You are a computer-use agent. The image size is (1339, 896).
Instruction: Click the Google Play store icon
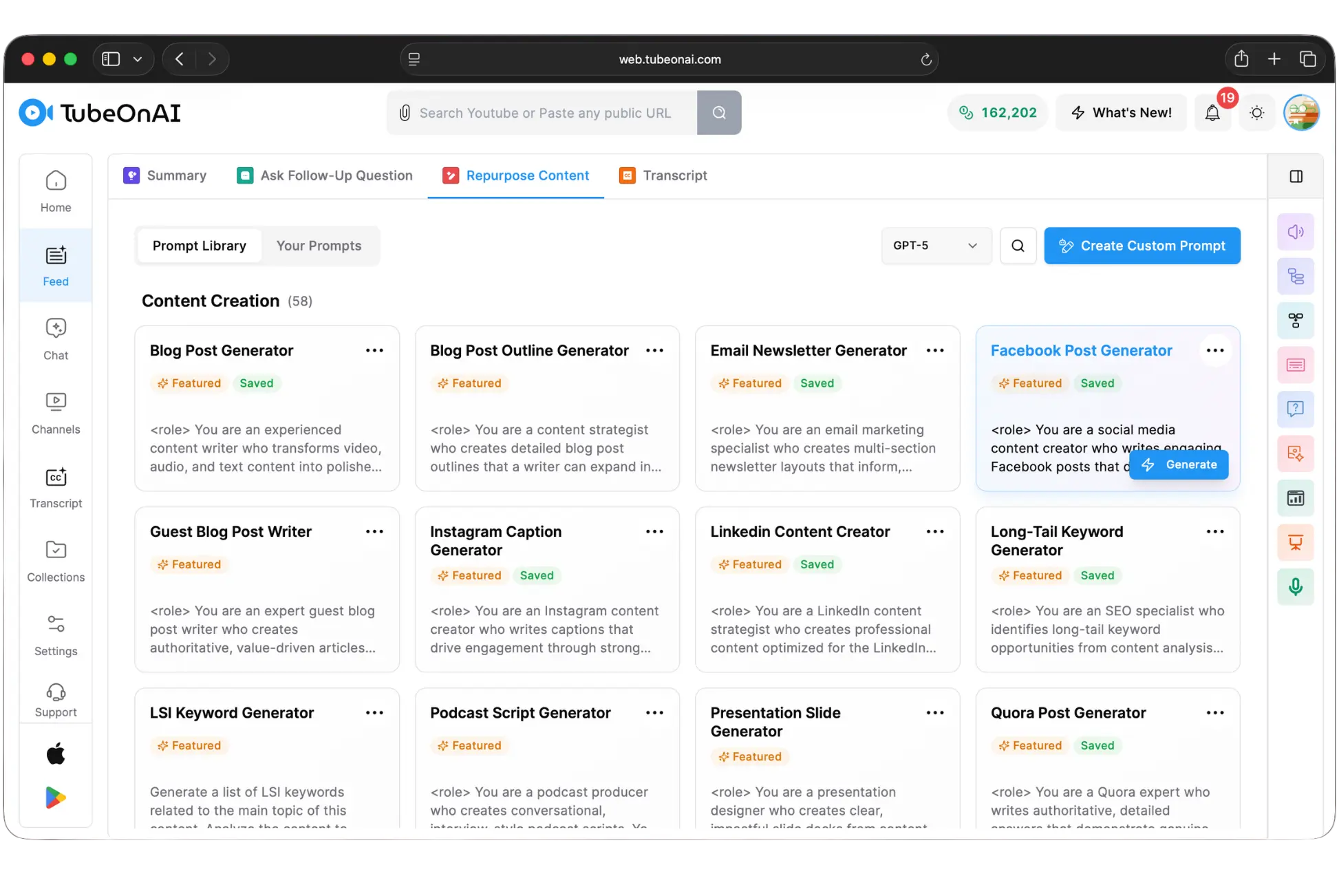click(56, 798)
